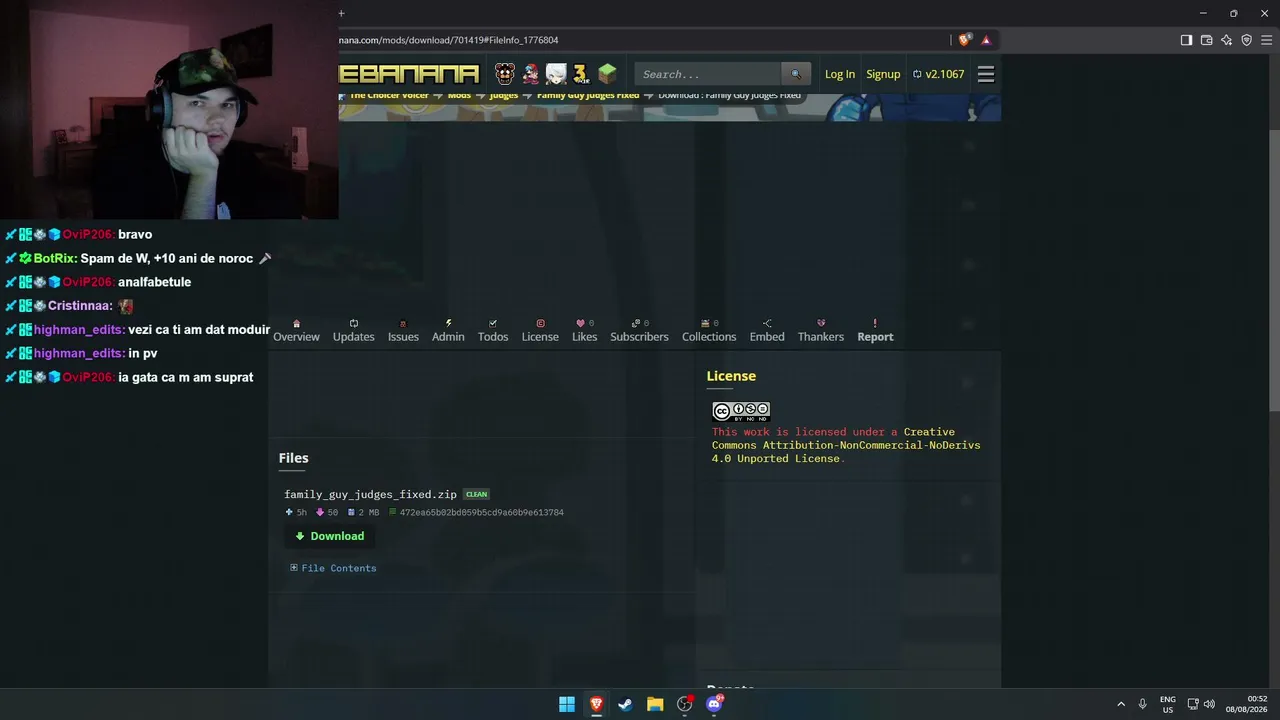1280x720 pixels.
Task: Download family_guy_judges_fixed.zip
Action: pos(329,536)
